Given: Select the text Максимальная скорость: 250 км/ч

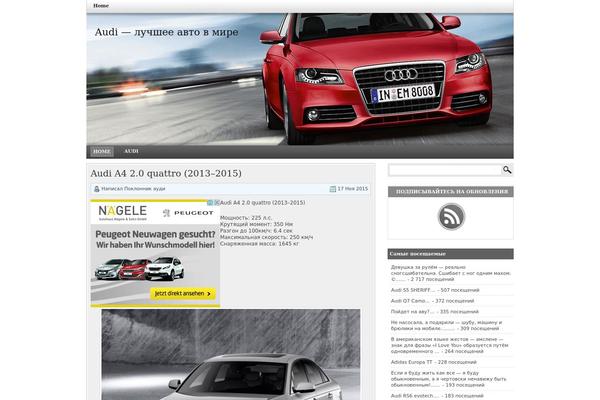Looking at the screenshot, I should [x=266, y=237].
